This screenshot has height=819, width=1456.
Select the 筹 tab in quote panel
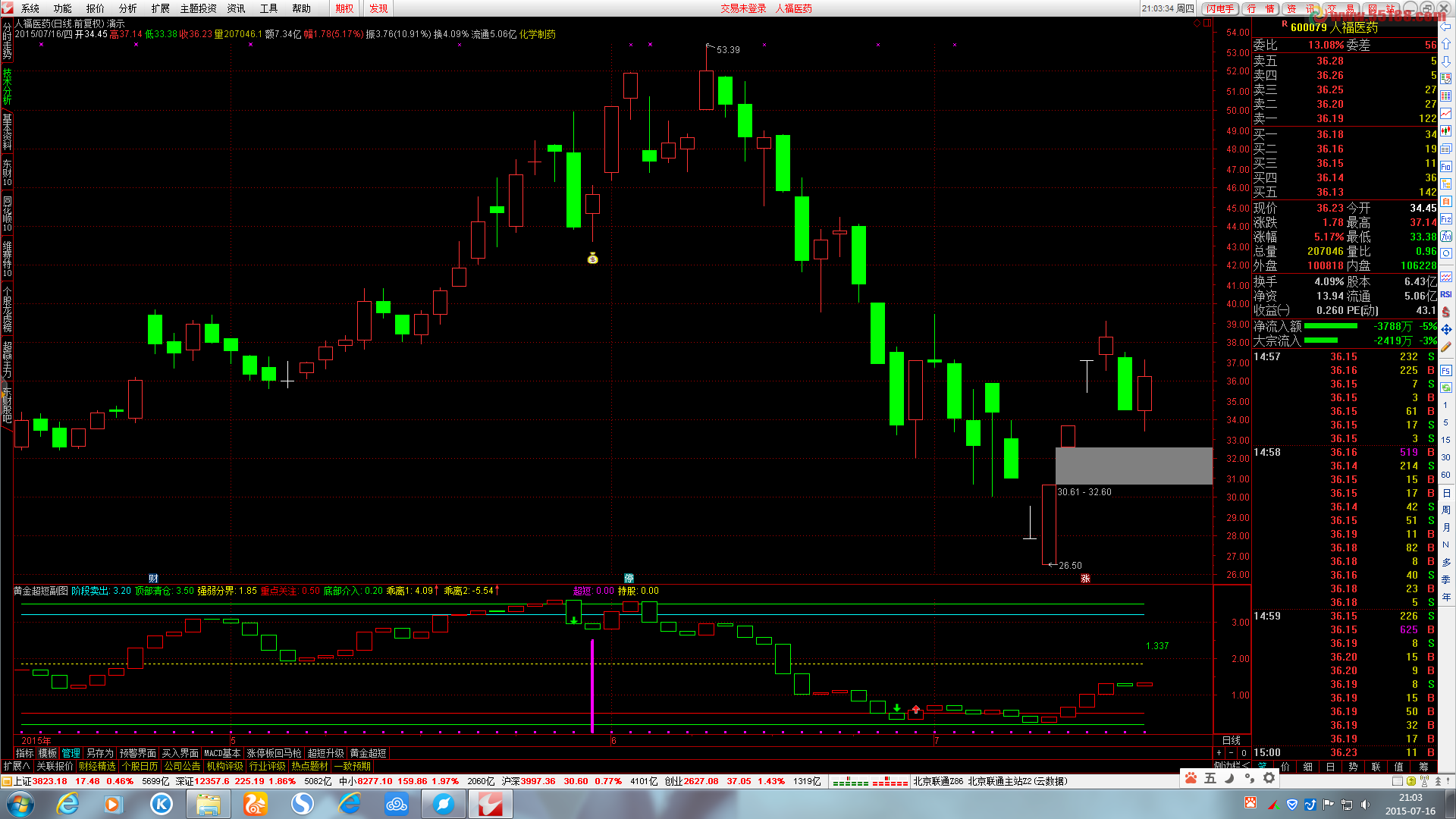pyautogui.click(x=1423, y=767)
